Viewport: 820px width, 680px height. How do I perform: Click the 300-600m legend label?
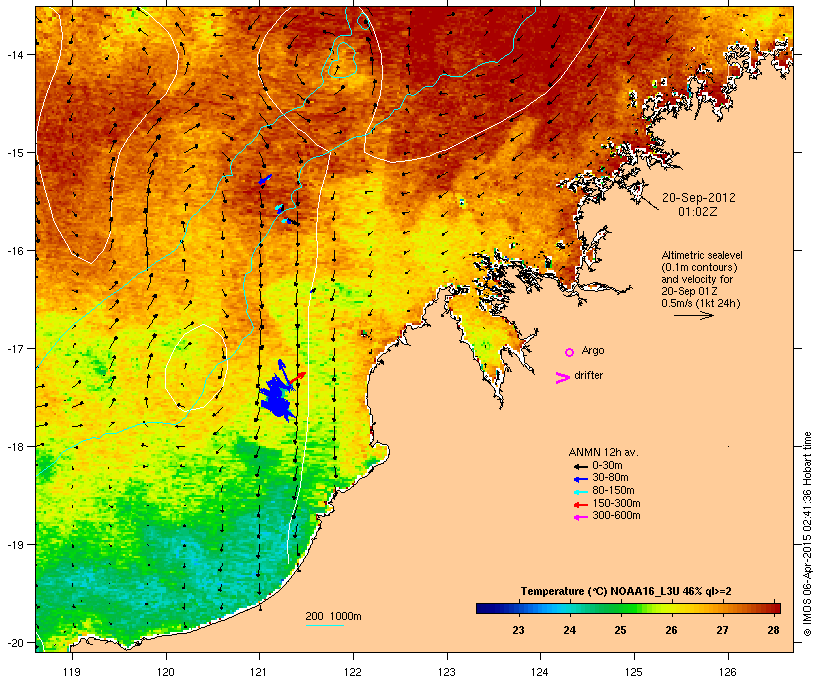616,516
